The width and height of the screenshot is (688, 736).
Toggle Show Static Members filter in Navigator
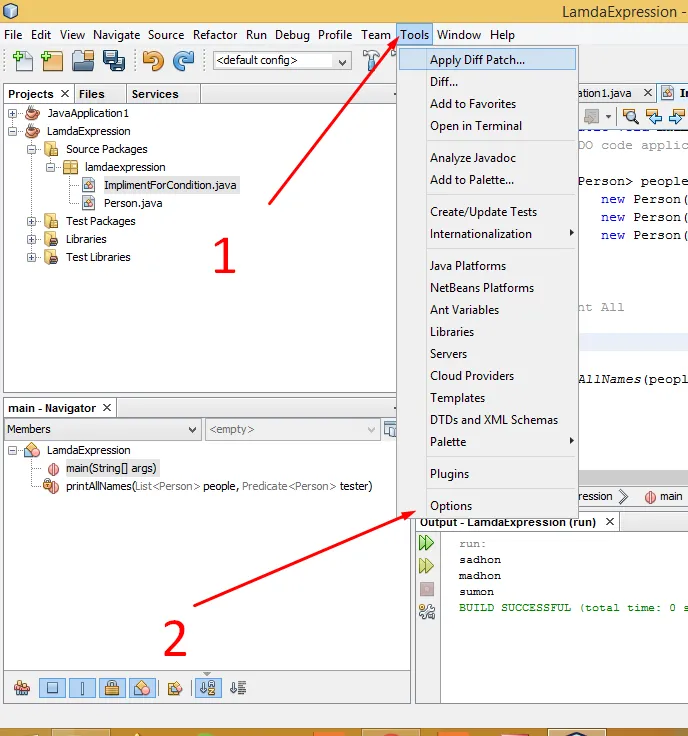(82, 688)
